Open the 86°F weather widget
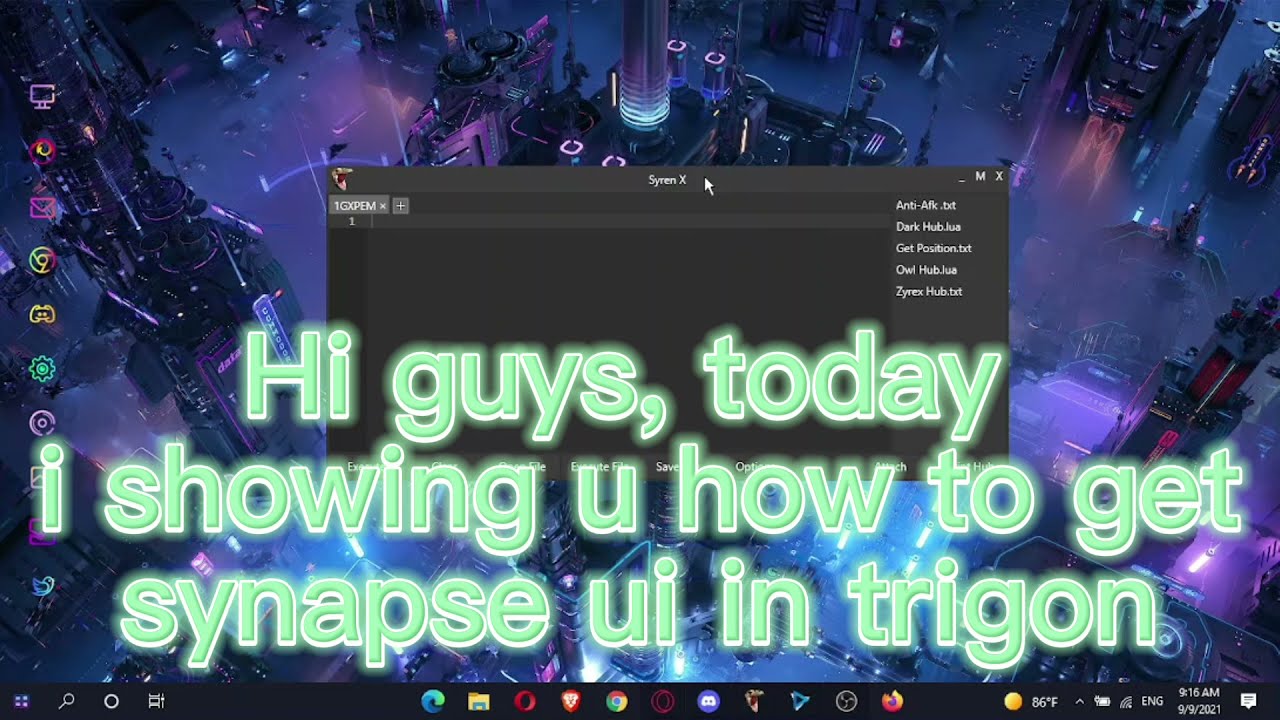This screenshot has height=720, width=1280. (x=1031, y=702)
